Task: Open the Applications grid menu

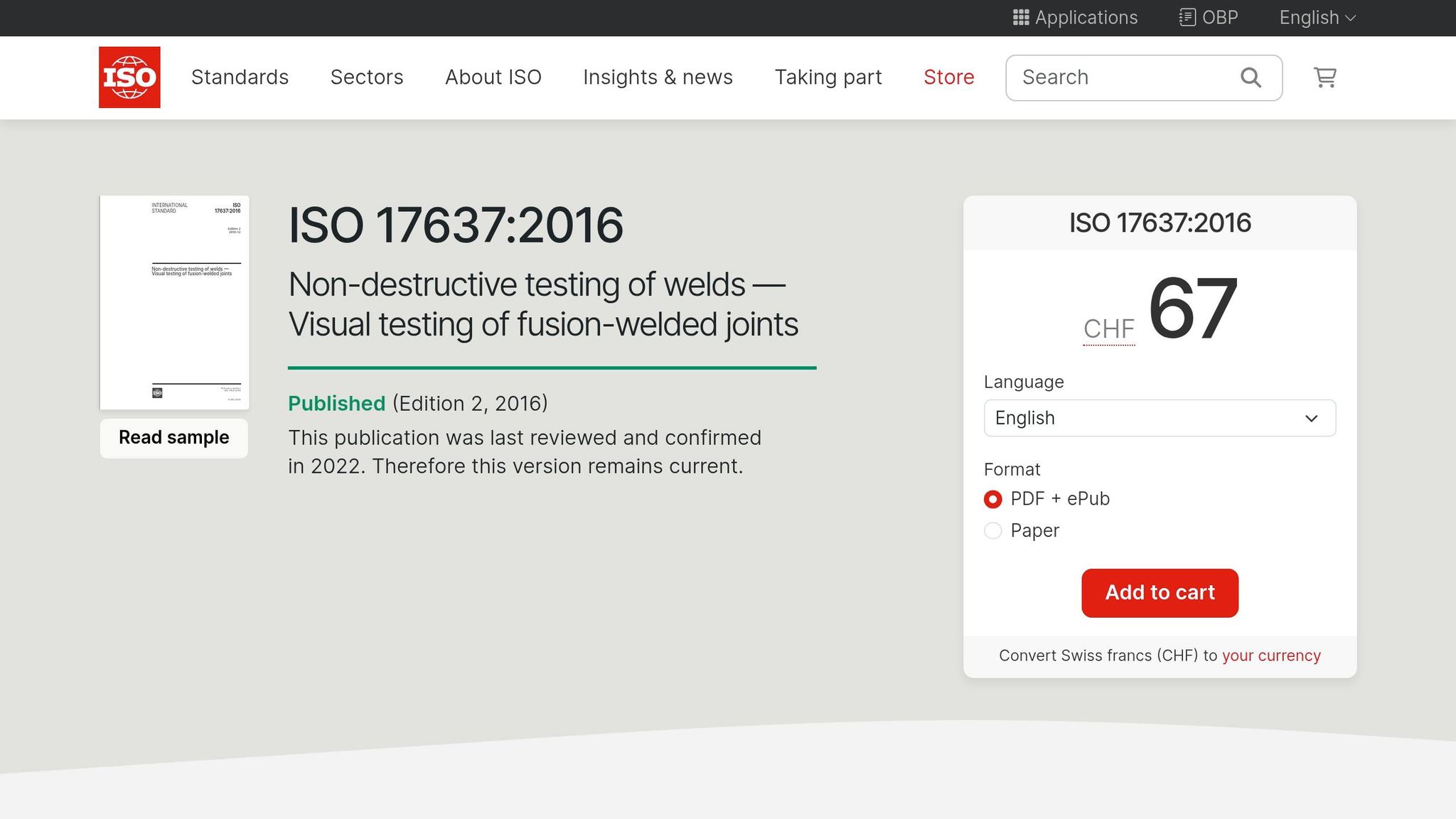Action: click(x=1074, y=18)
